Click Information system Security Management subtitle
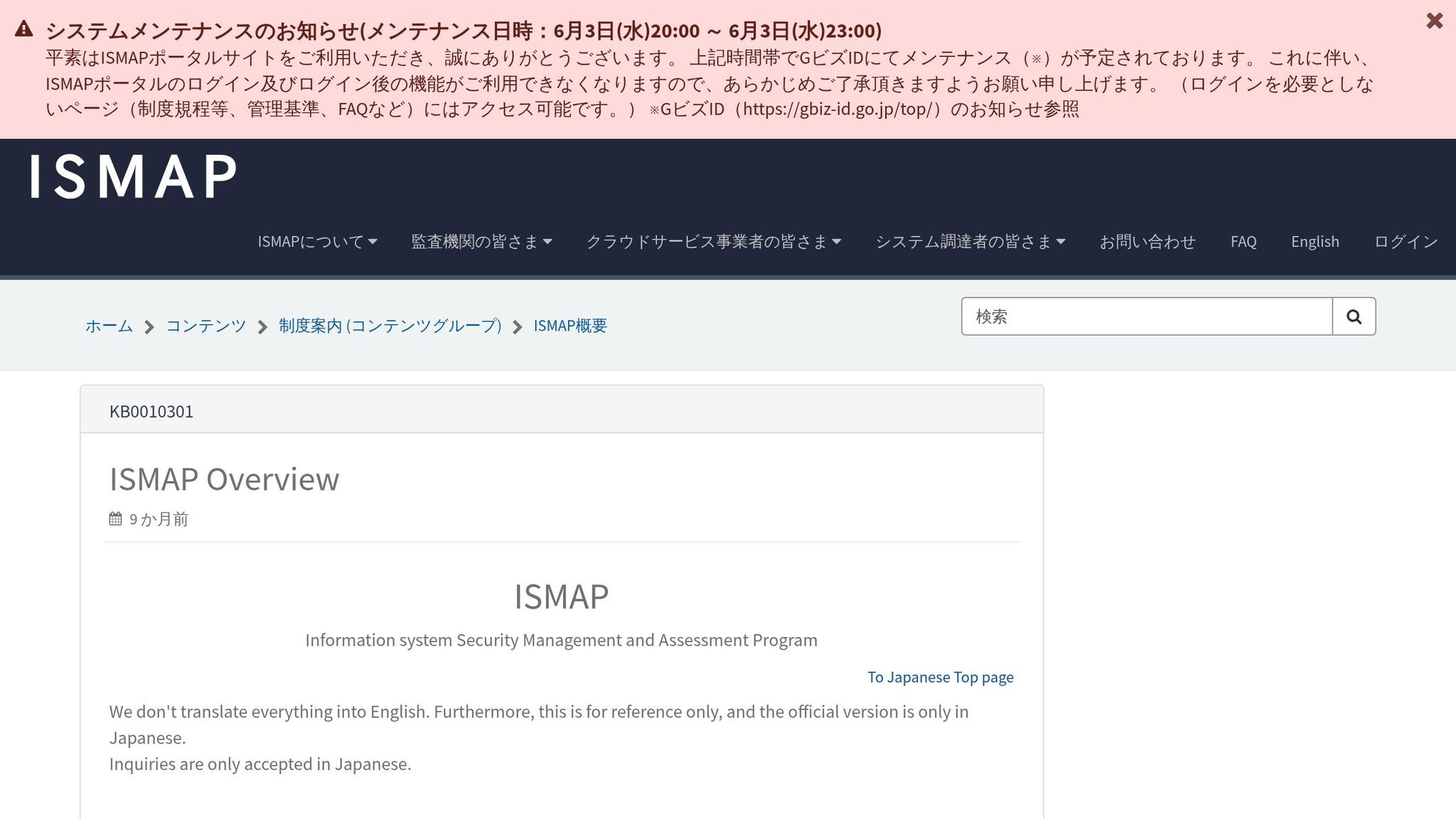The height and width of the screenshot is (819, 1456). tap(562, 640)
